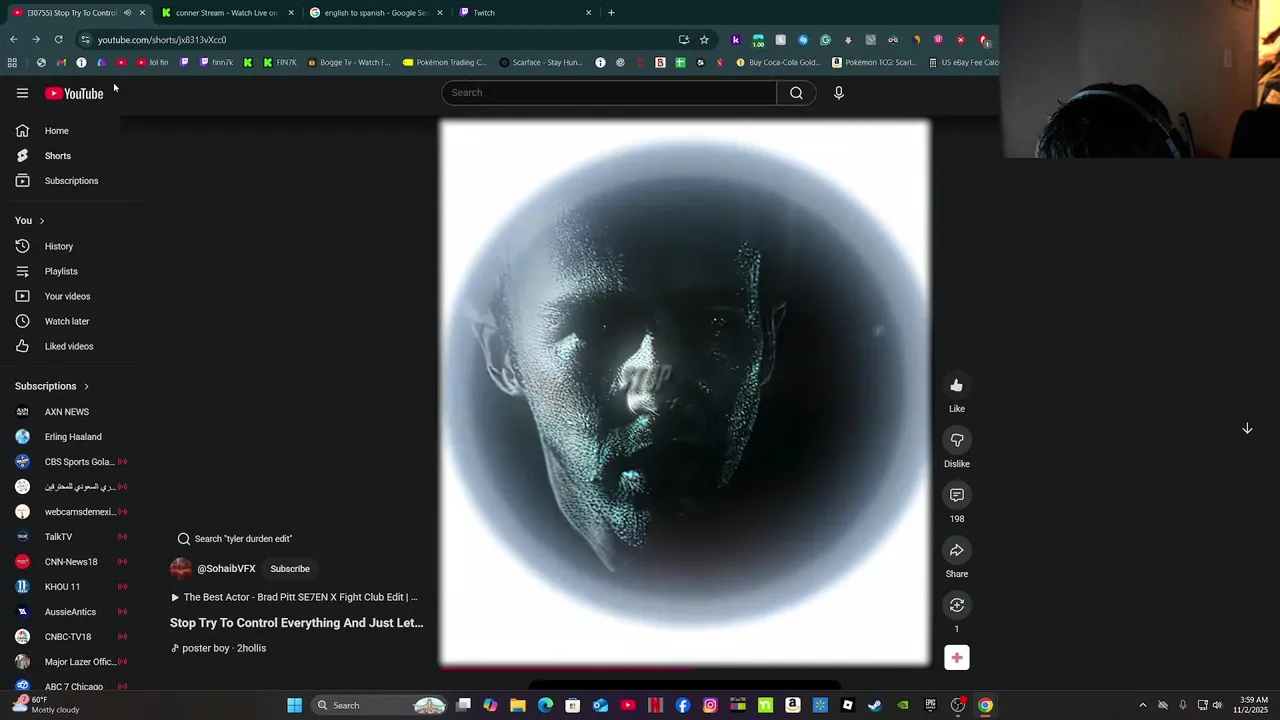Open the @SohaibVFX channel name

[x=226, y=569]
